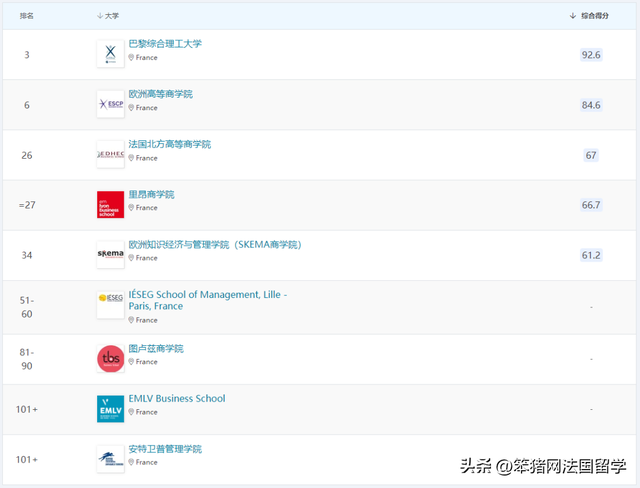The image size is (640, 488).
Task: Select the score value 92.6
Action: [x=591, y=55]
